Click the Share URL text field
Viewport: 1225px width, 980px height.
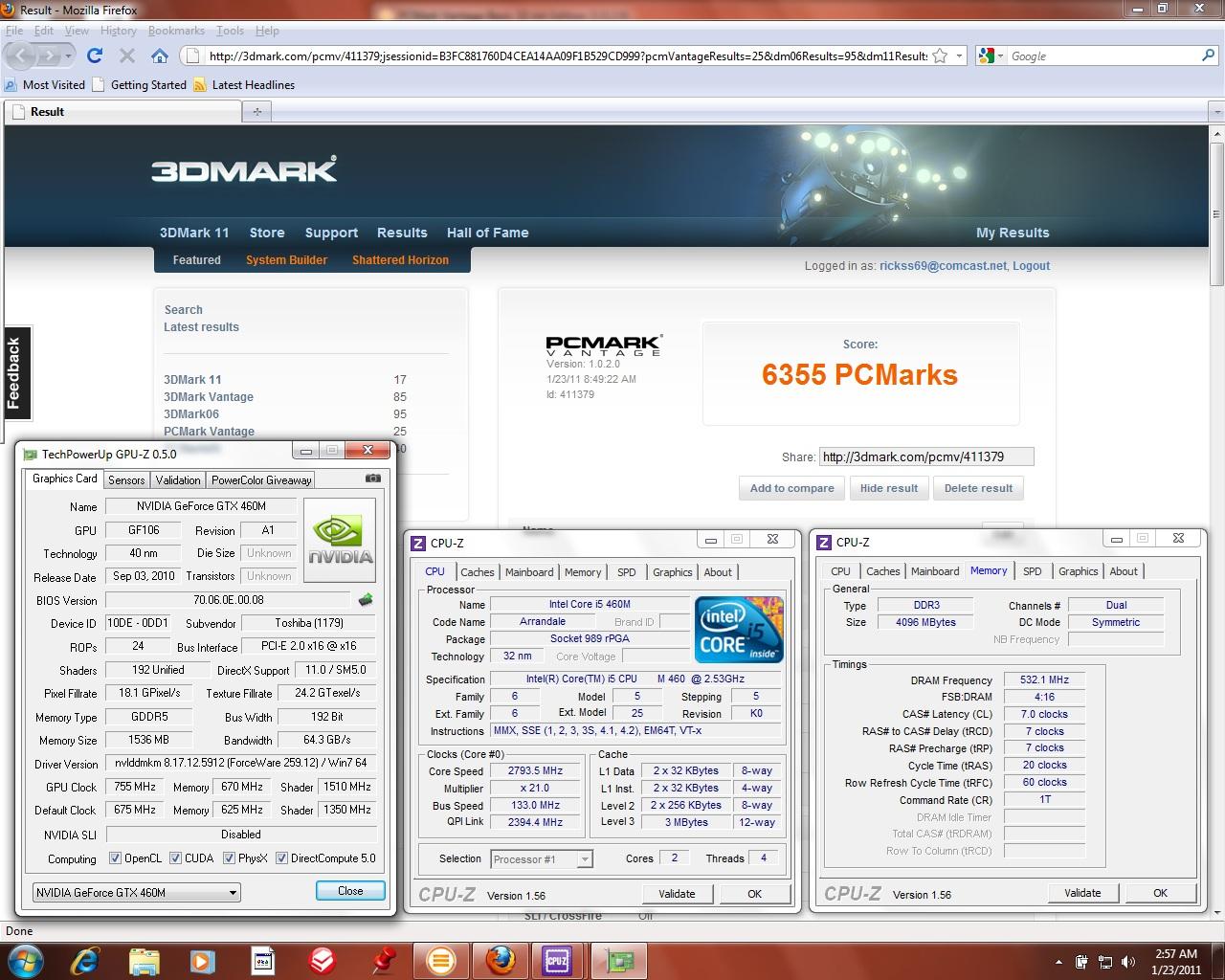point(926,457)
